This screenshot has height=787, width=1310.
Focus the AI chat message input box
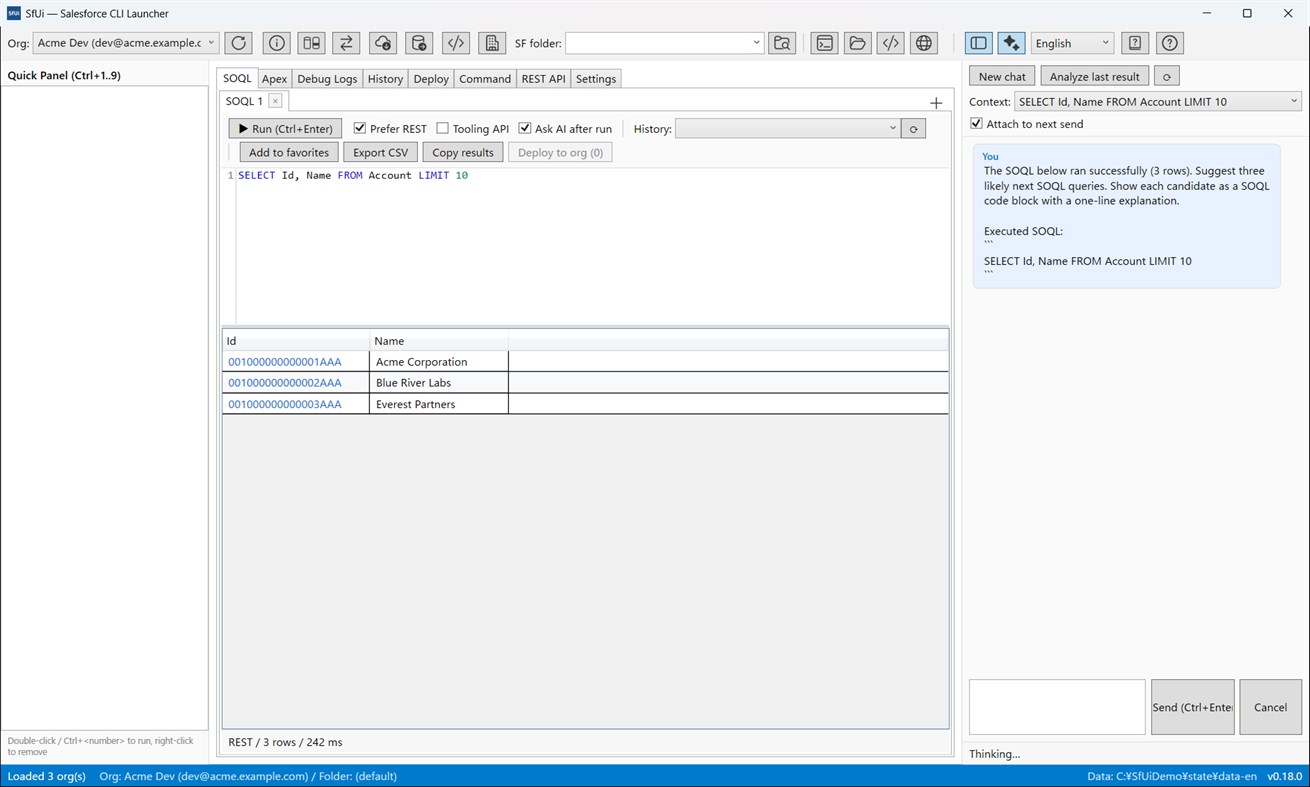click(1057, 707)
